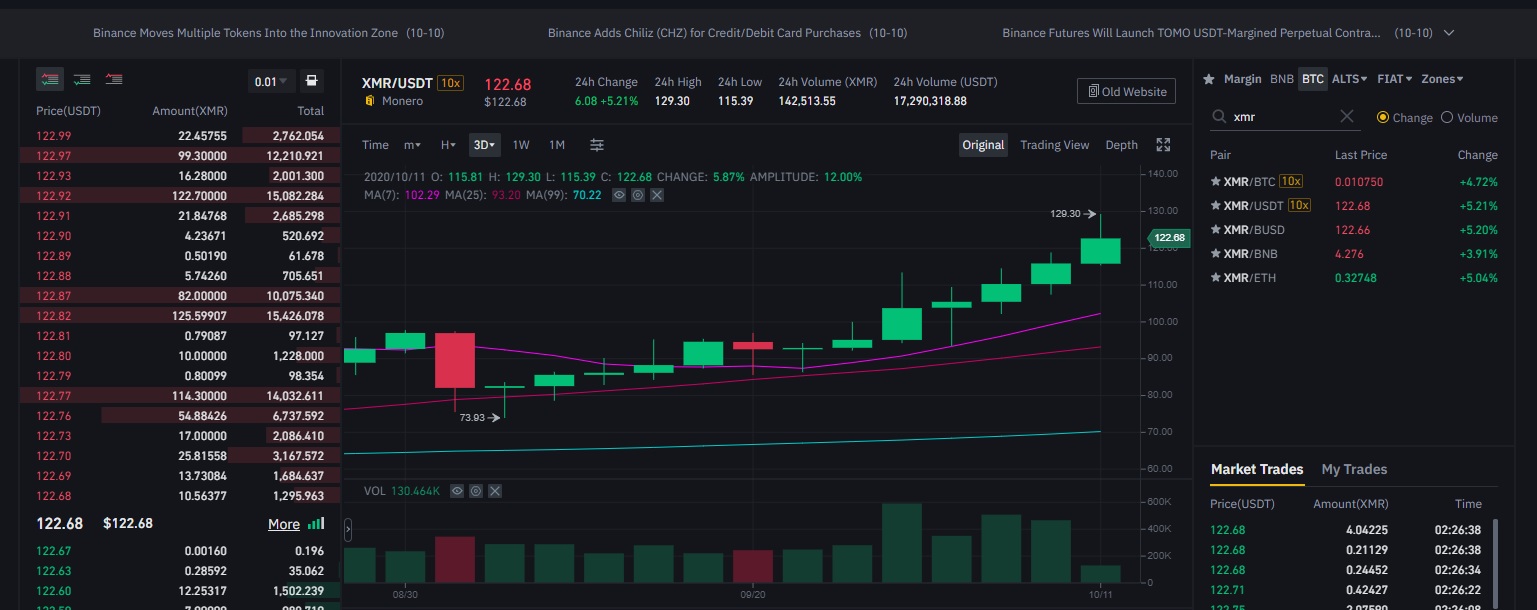
Task: Select the Change radio button
Action: [x=1383, y=117]
